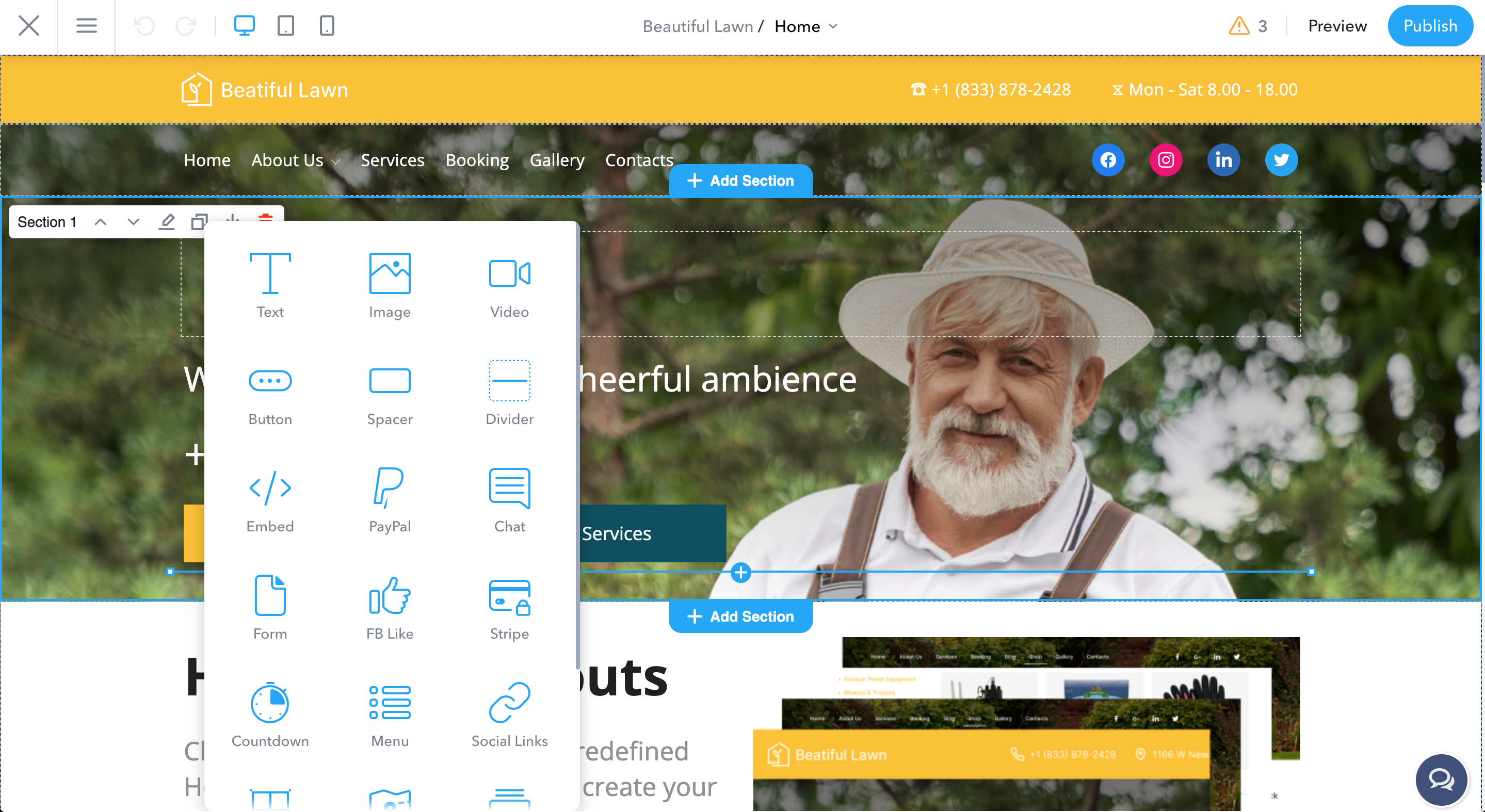Edit Section 1 with pencil icon

167,222
